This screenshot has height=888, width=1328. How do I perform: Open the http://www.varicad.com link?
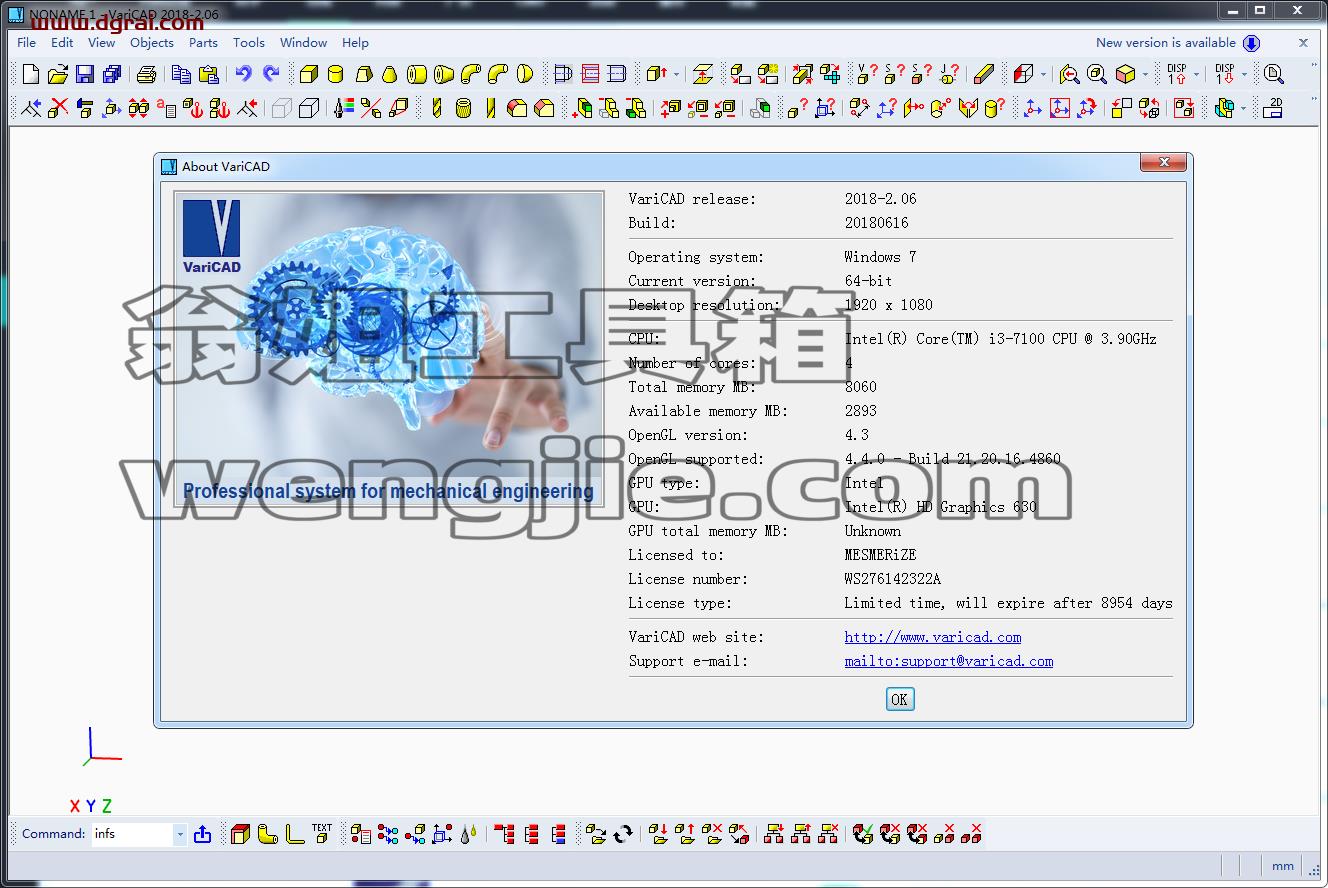coord(933,637)
